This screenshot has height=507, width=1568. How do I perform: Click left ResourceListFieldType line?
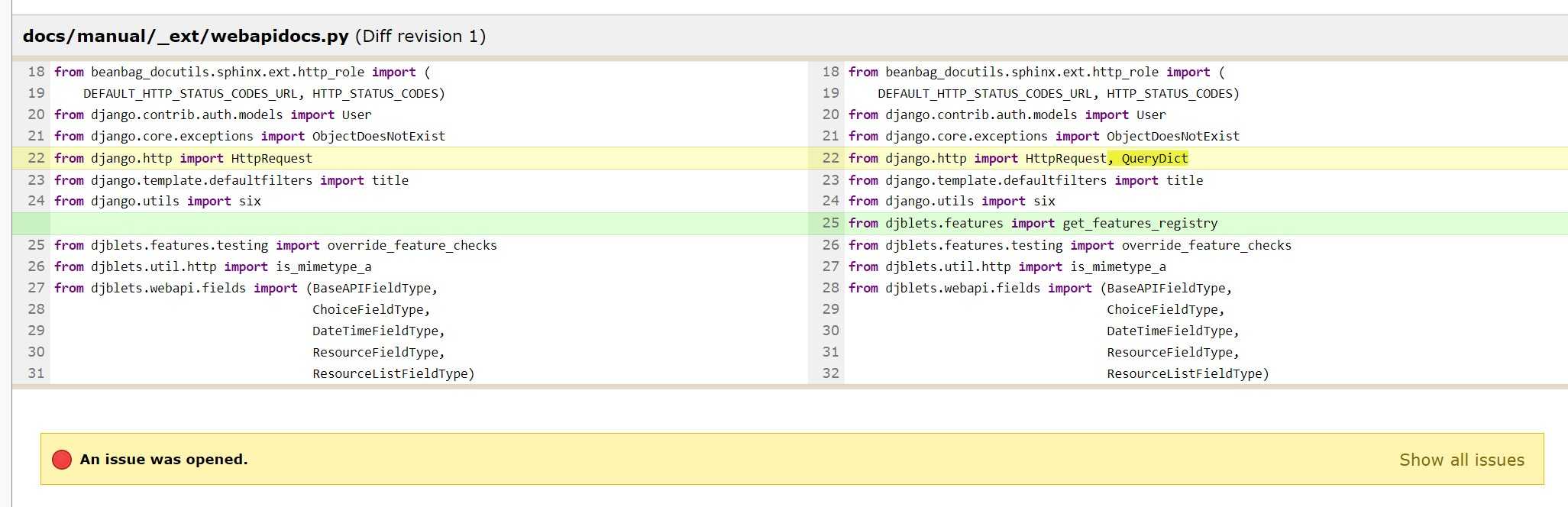[x=393, y=373]
